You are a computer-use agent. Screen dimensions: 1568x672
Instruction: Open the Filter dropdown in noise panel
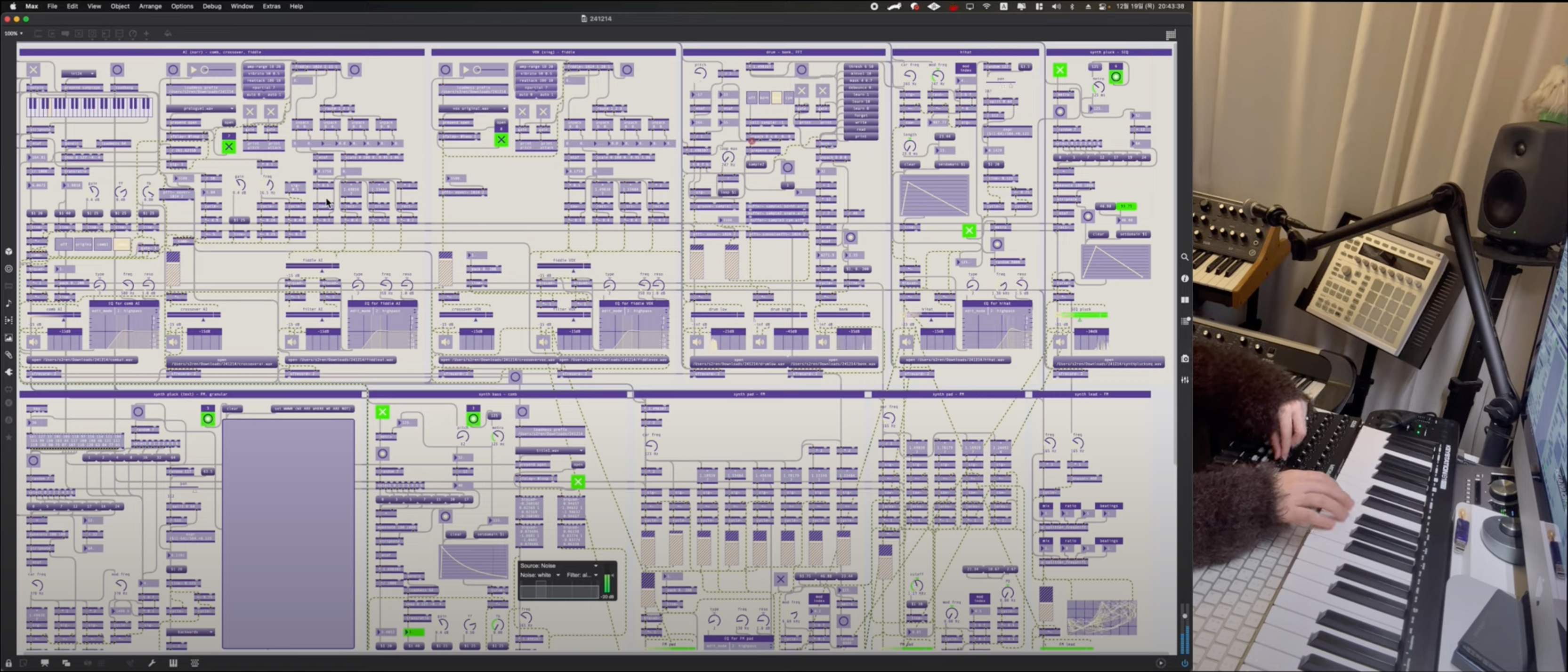(582, 575)
